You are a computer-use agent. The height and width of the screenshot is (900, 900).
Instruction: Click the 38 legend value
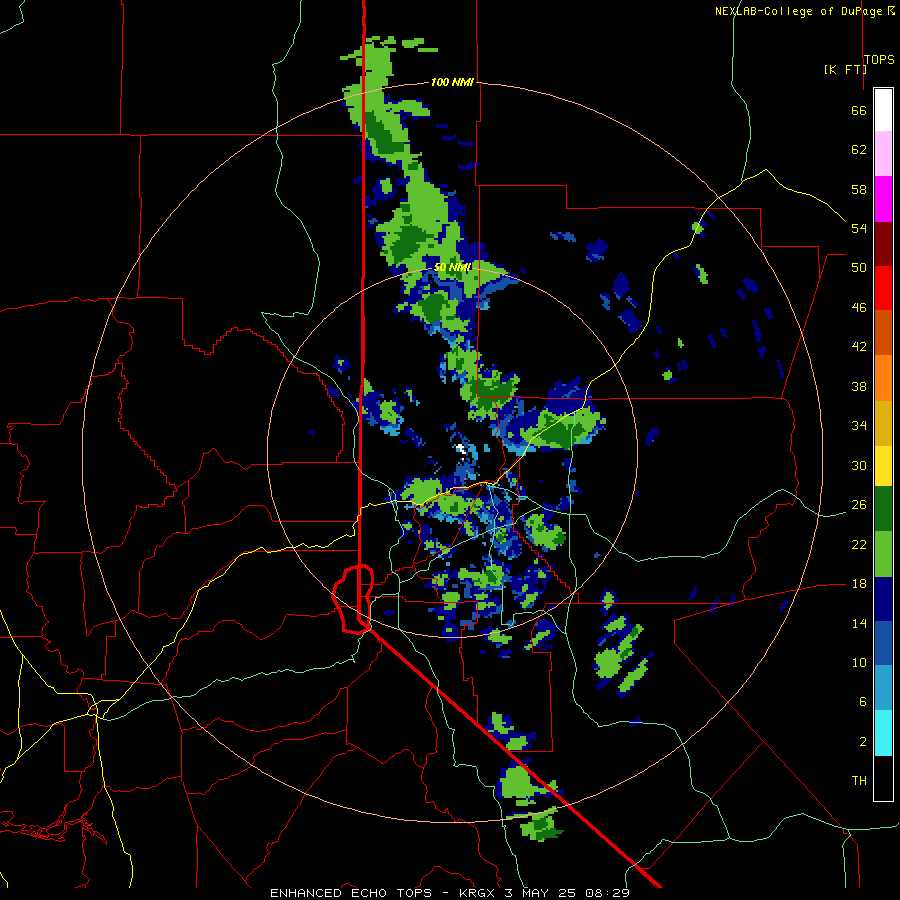click(859, 386)
